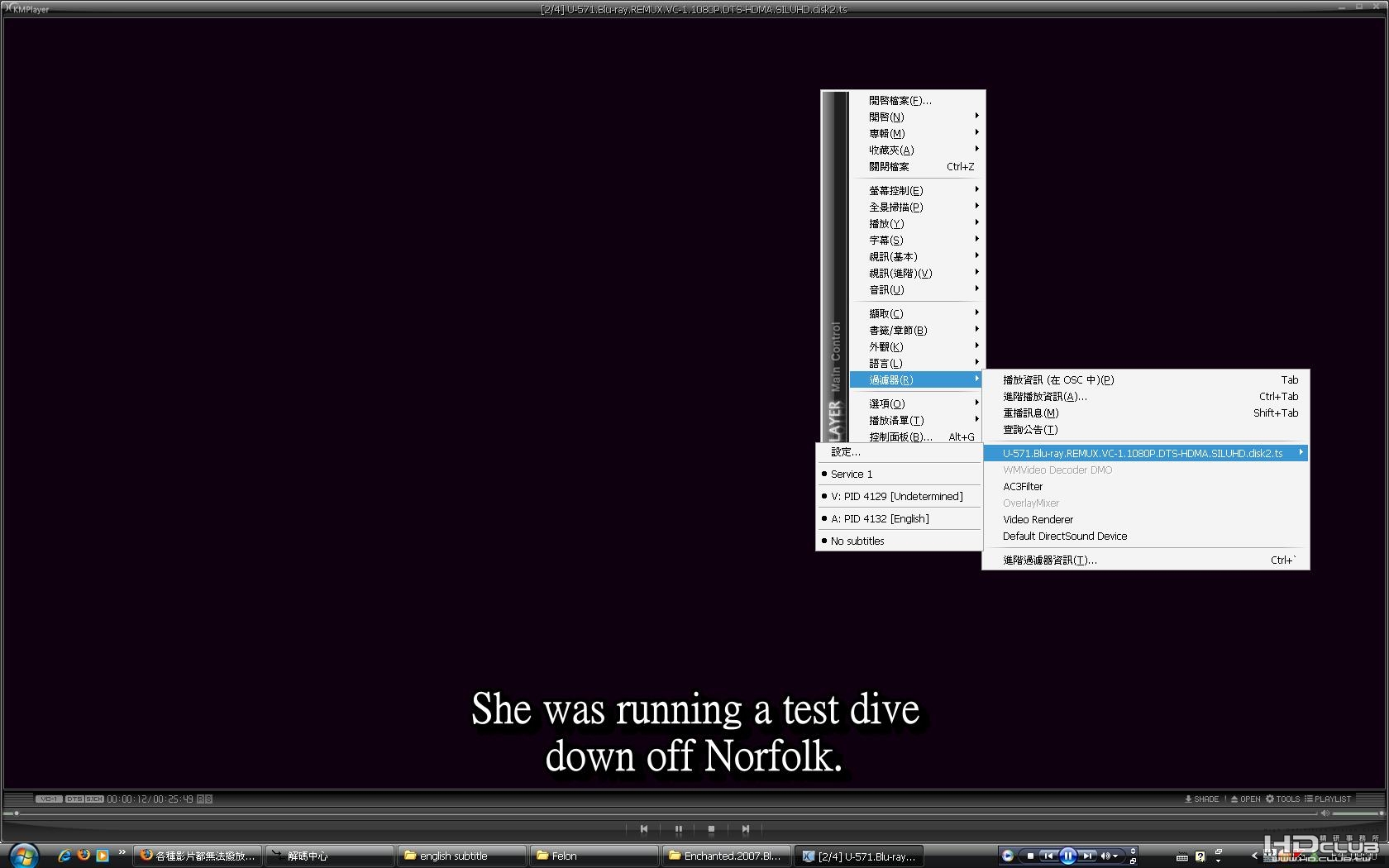This screenshot has width=1389, height=868.
Task: Switch to the 解碼中心 taskbar window
Action: tap(330, 856)
